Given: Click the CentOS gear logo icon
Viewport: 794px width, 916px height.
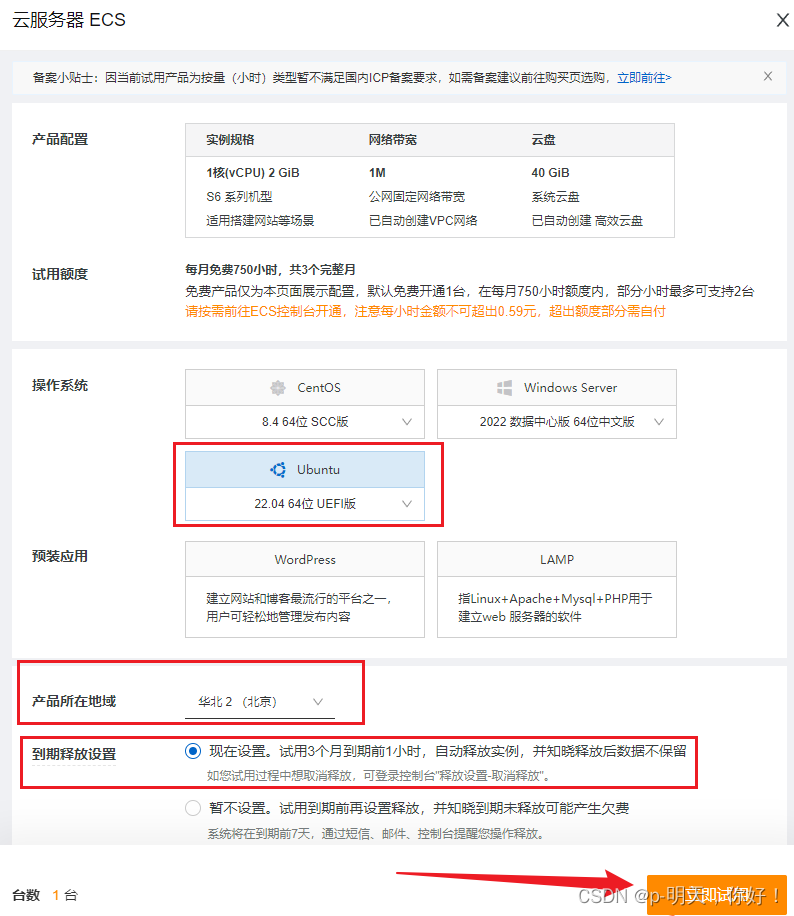Looking at the screenshot, I should tap(278, 387).
